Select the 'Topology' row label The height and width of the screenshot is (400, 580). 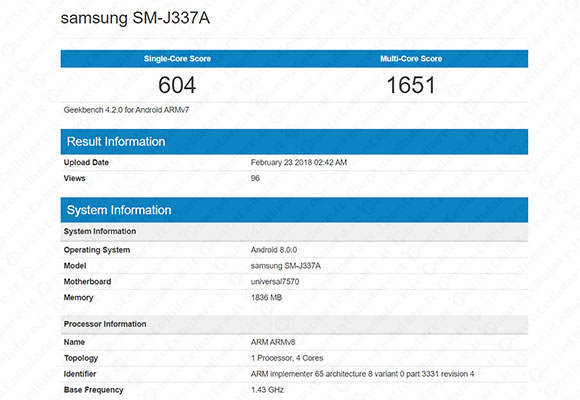(x=81, y=358)
